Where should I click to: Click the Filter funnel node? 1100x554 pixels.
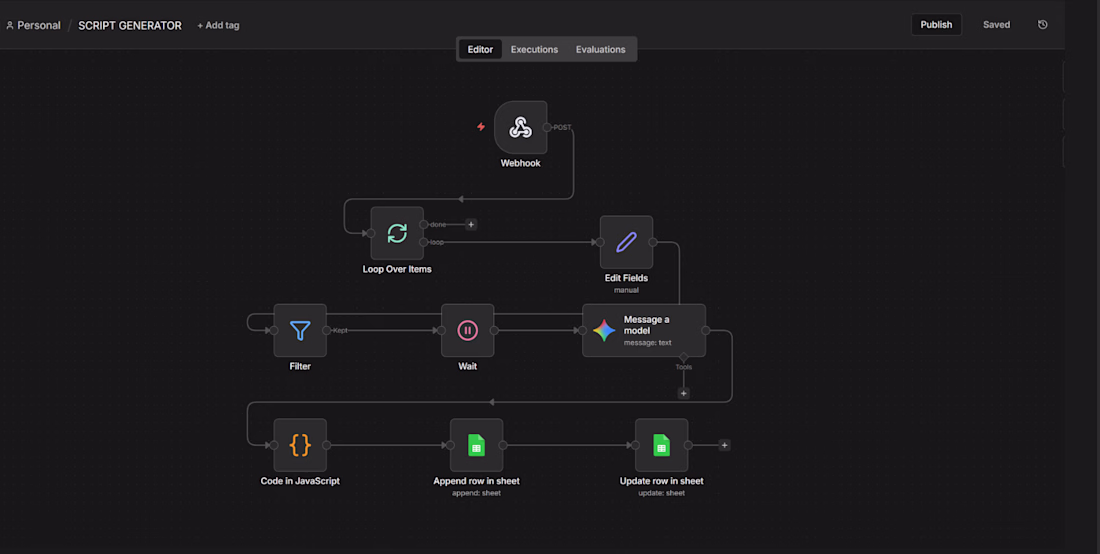pyautogui.click(x=300, y=330)
